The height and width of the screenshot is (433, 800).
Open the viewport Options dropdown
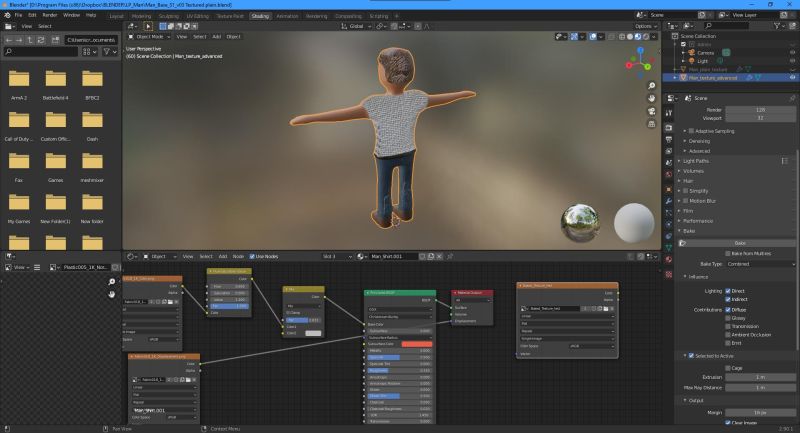646,26
